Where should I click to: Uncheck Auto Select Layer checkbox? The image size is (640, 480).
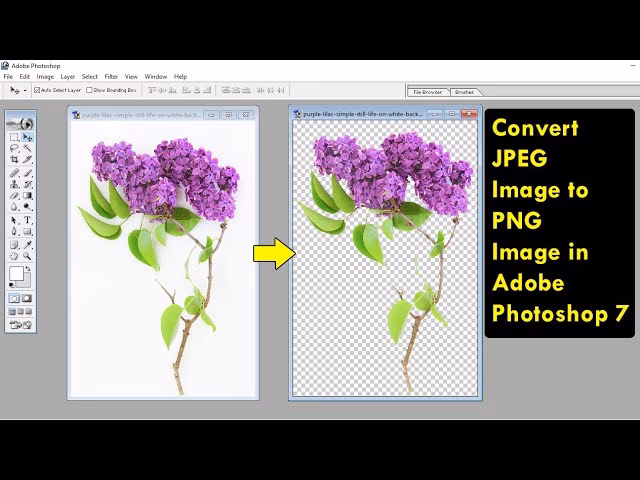[x=37, y=90]
